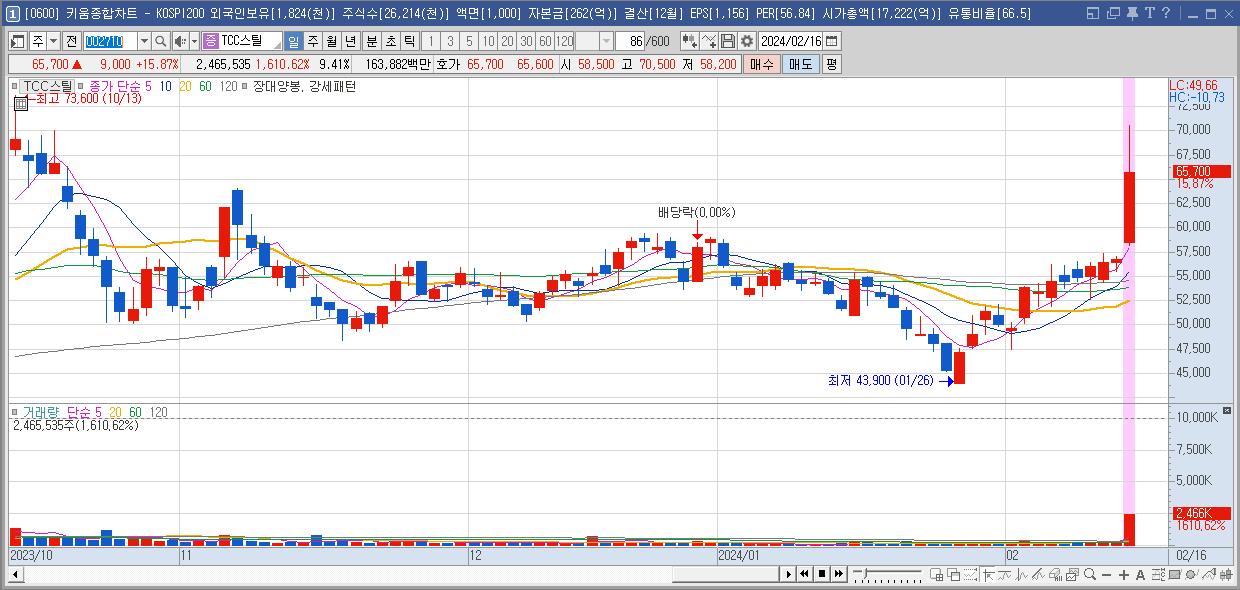Click the magnifier stock search icon
Image resolution: width=1240 pixels, height=590 pixels.
point(160,41)
